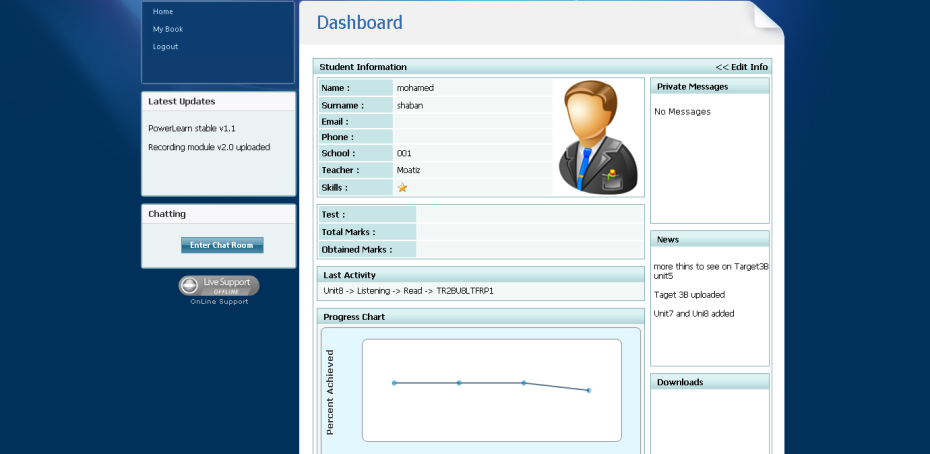Open the Home menu item
The image size is (930, 454).
(163, 12)
